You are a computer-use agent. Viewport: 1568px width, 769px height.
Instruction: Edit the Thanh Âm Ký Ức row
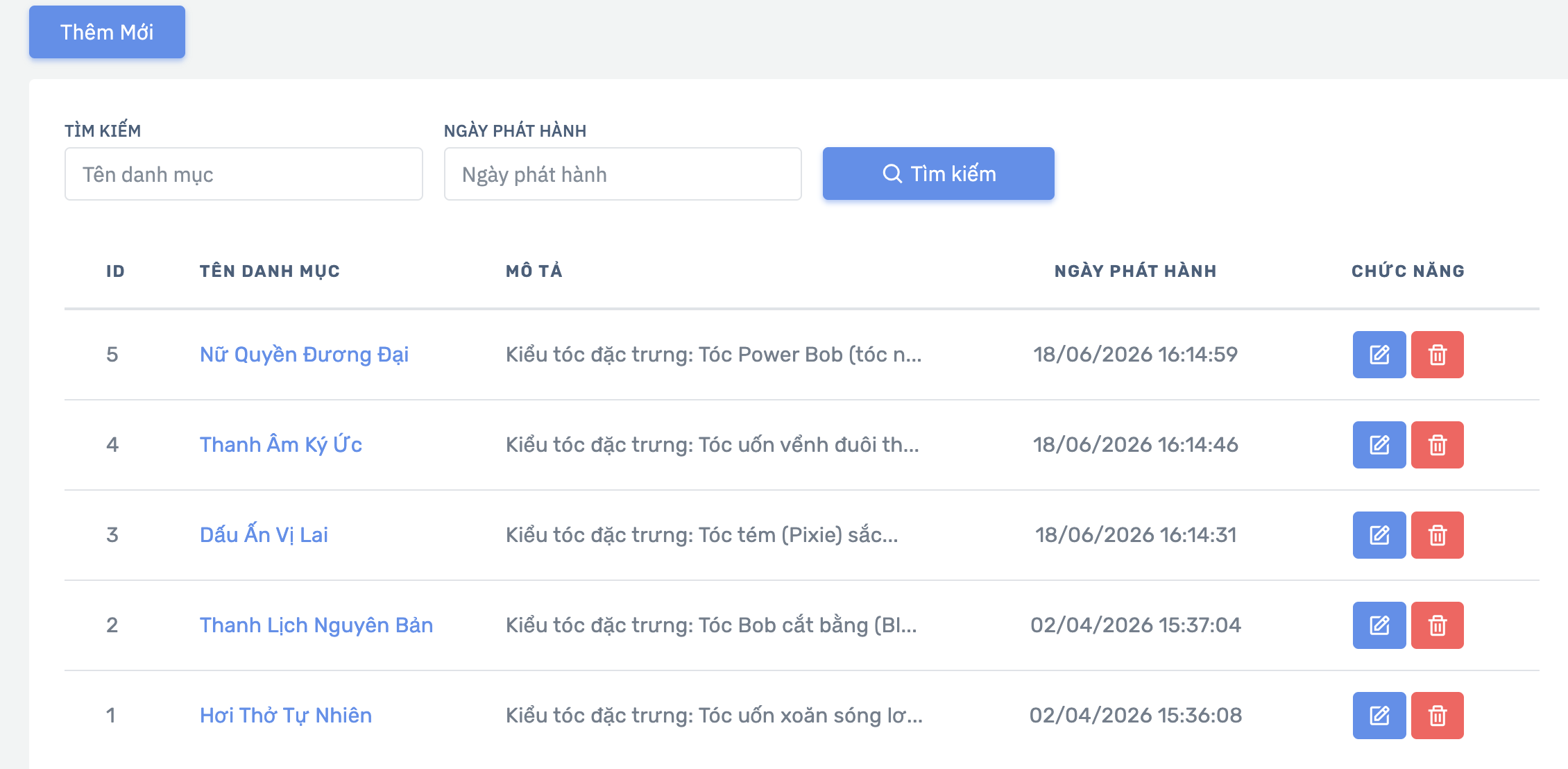[x=1379, y=445]
